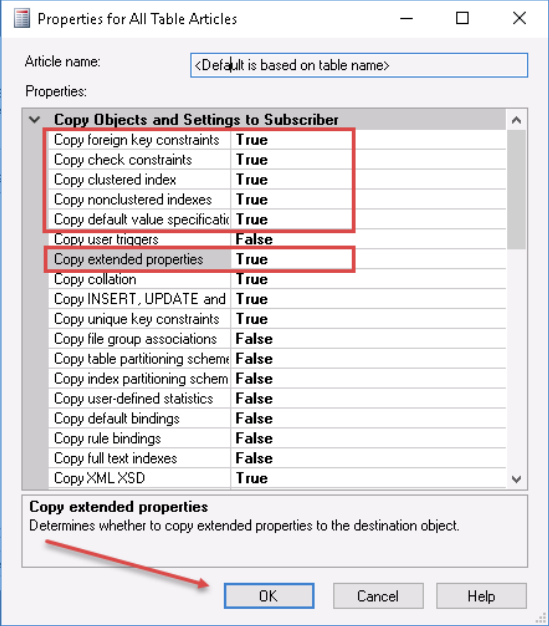Click the True value for Copy XML XSD
Image resolution: width=549 pixels, height=626 pixels.
pyautogui.click(x=252, y=478)
